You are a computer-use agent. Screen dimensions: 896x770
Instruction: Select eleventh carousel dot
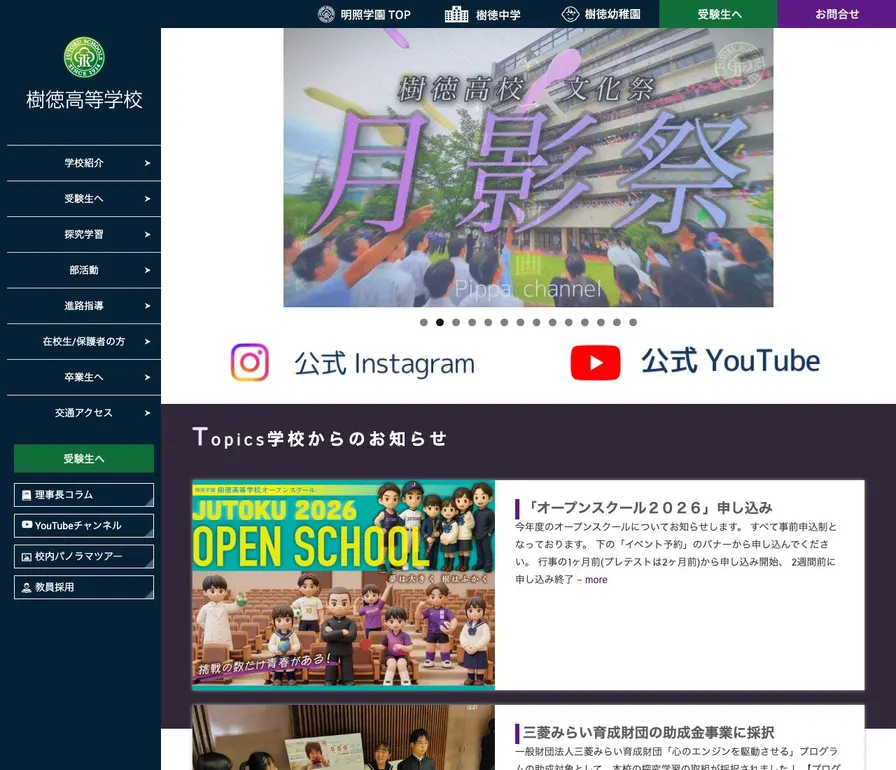585,322
